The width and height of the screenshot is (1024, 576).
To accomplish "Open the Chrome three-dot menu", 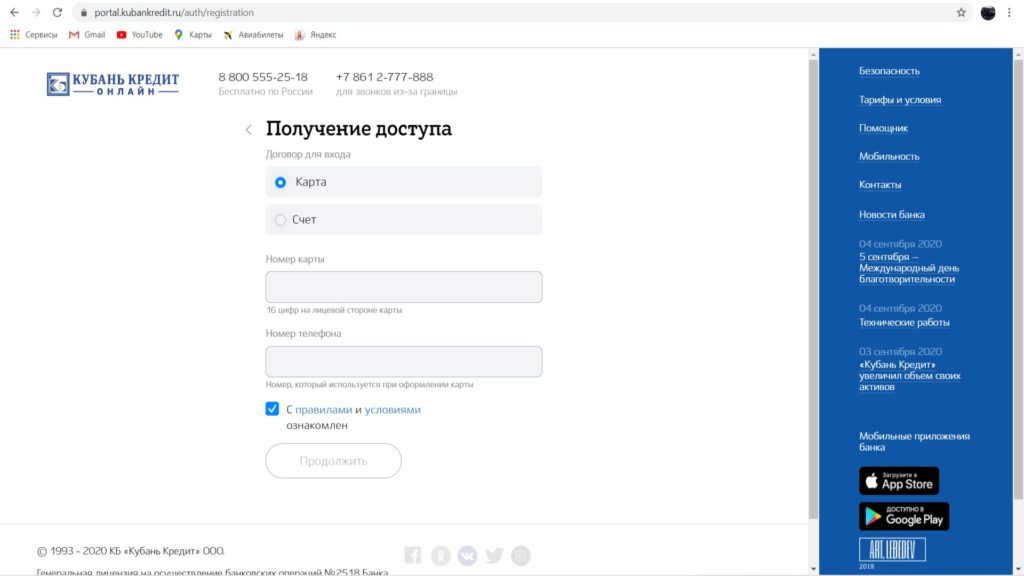I will [1009, 13].
